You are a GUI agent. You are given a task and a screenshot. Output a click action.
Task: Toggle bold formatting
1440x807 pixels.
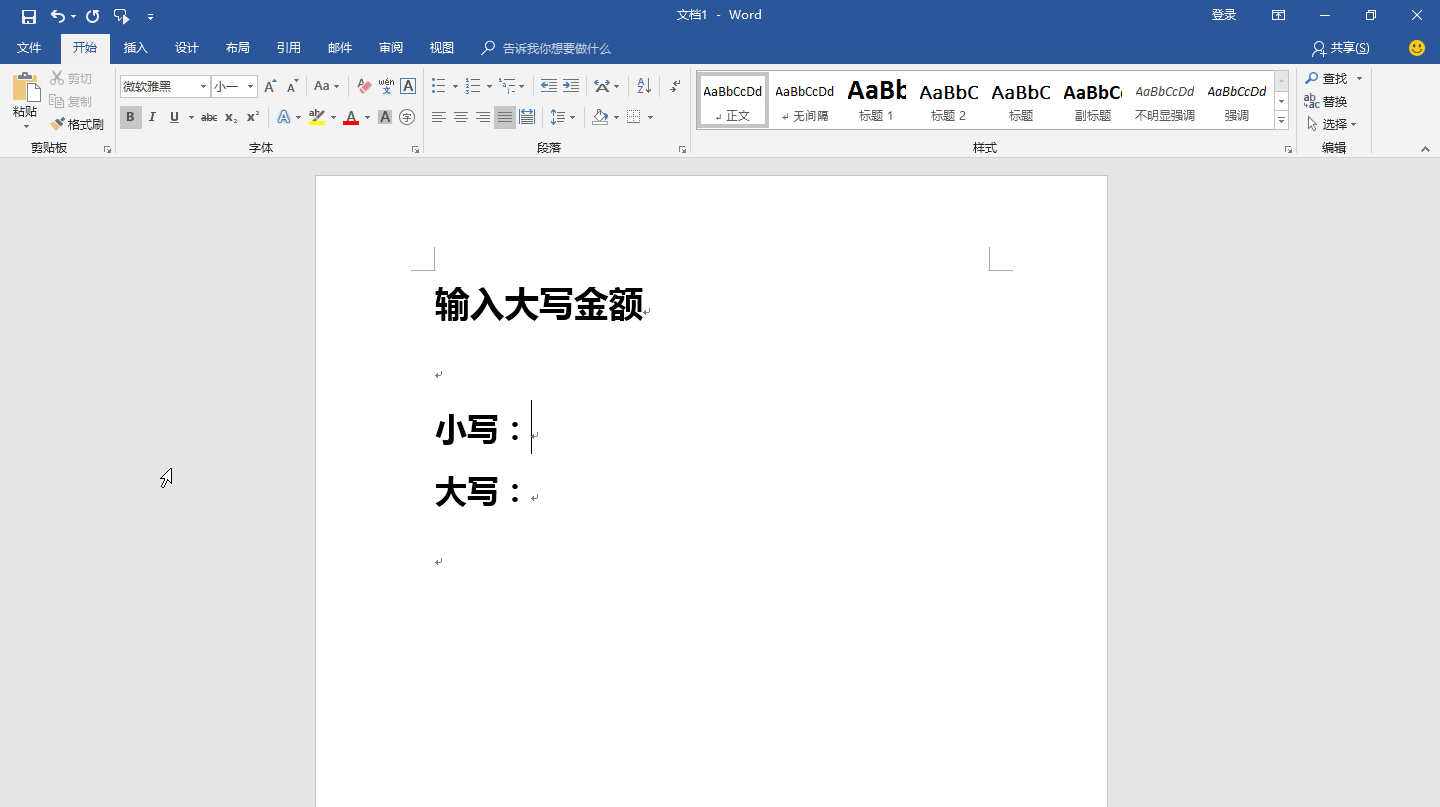(130, 117)
